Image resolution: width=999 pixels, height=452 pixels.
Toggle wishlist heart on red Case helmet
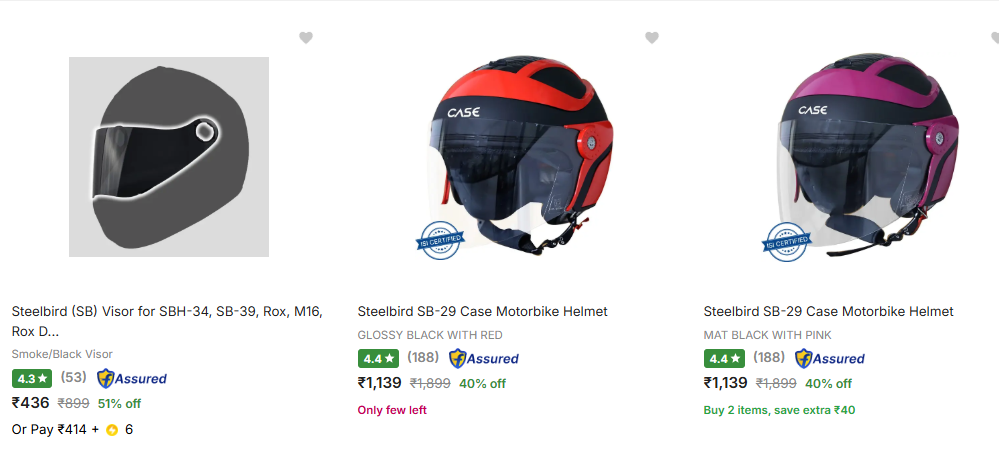pyautogui.click(x=652, y=38)
